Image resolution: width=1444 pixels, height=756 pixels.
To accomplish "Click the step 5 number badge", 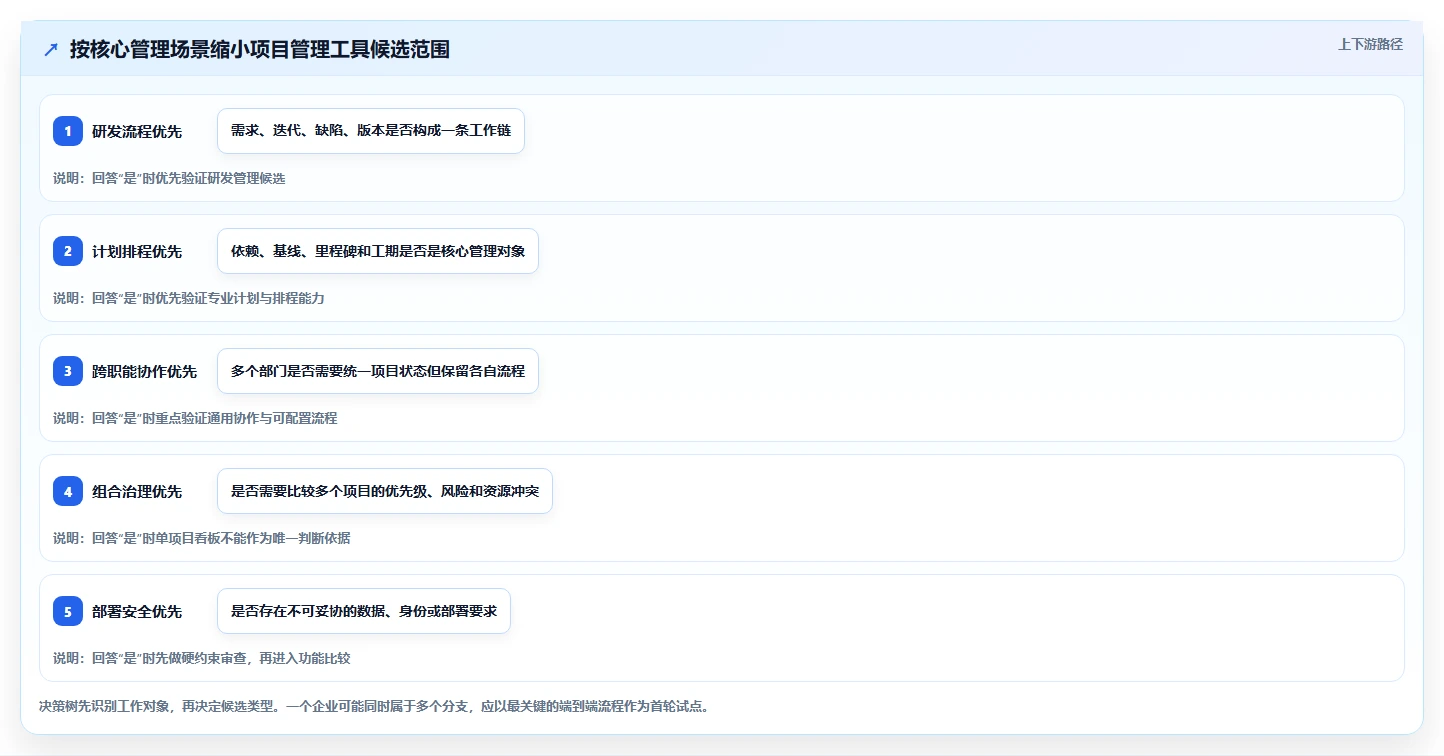I will (68, 611).
